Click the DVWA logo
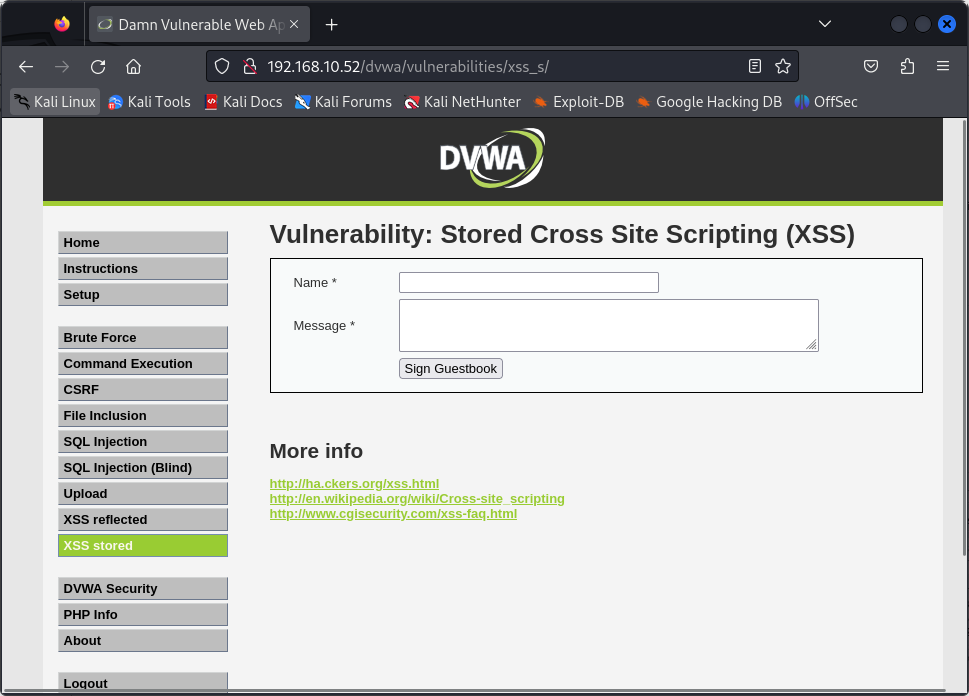969x696 pixels. [492, 158]
